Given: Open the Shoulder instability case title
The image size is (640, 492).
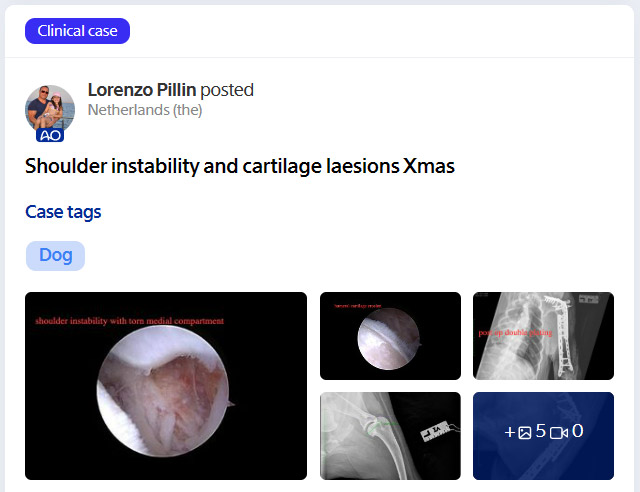Looking at the screenshot, I should (x=240, y=166).
